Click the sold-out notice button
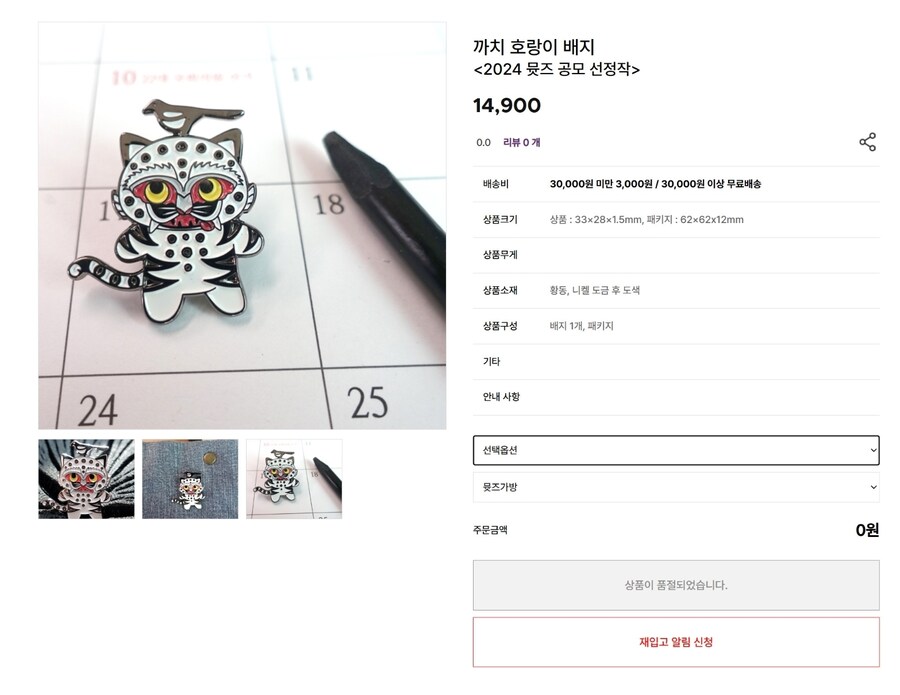Viewport: 900px width, 695px height. point(675,585)
